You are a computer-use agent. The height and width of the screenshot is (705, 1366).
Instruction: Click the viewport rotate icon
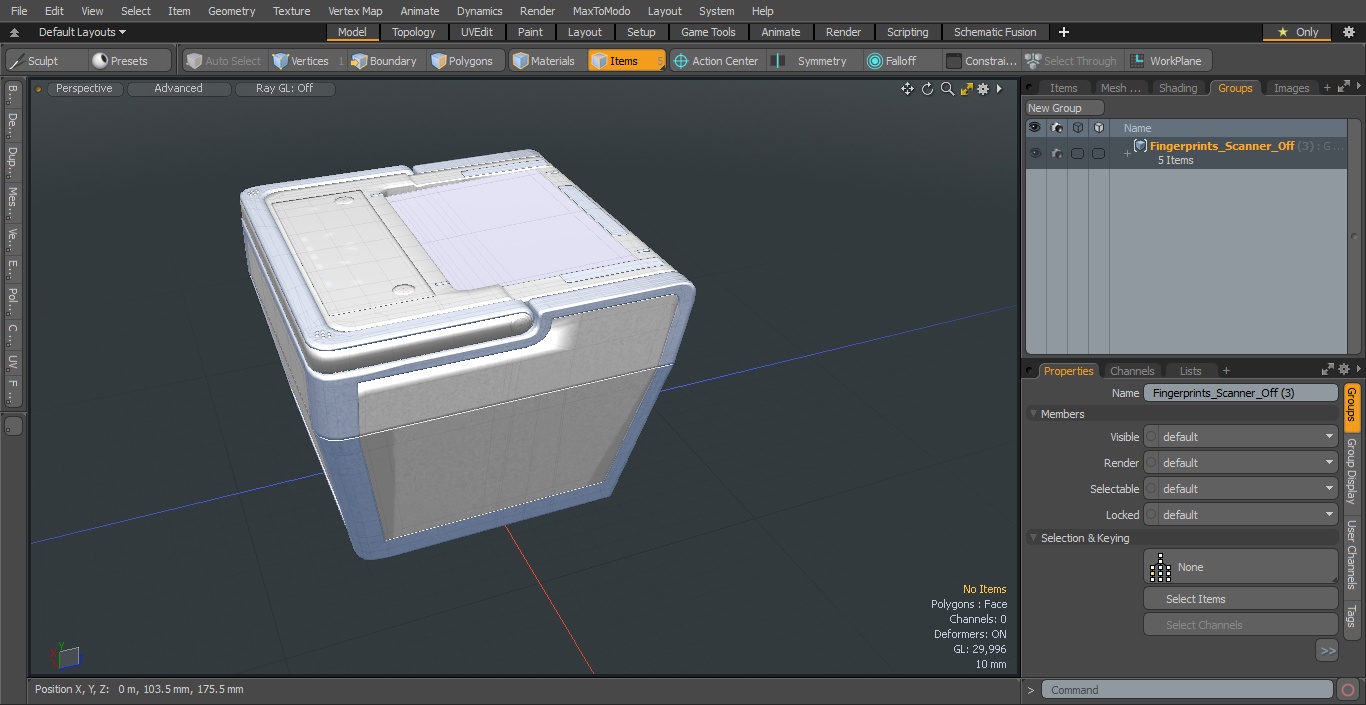coord(927,89)
